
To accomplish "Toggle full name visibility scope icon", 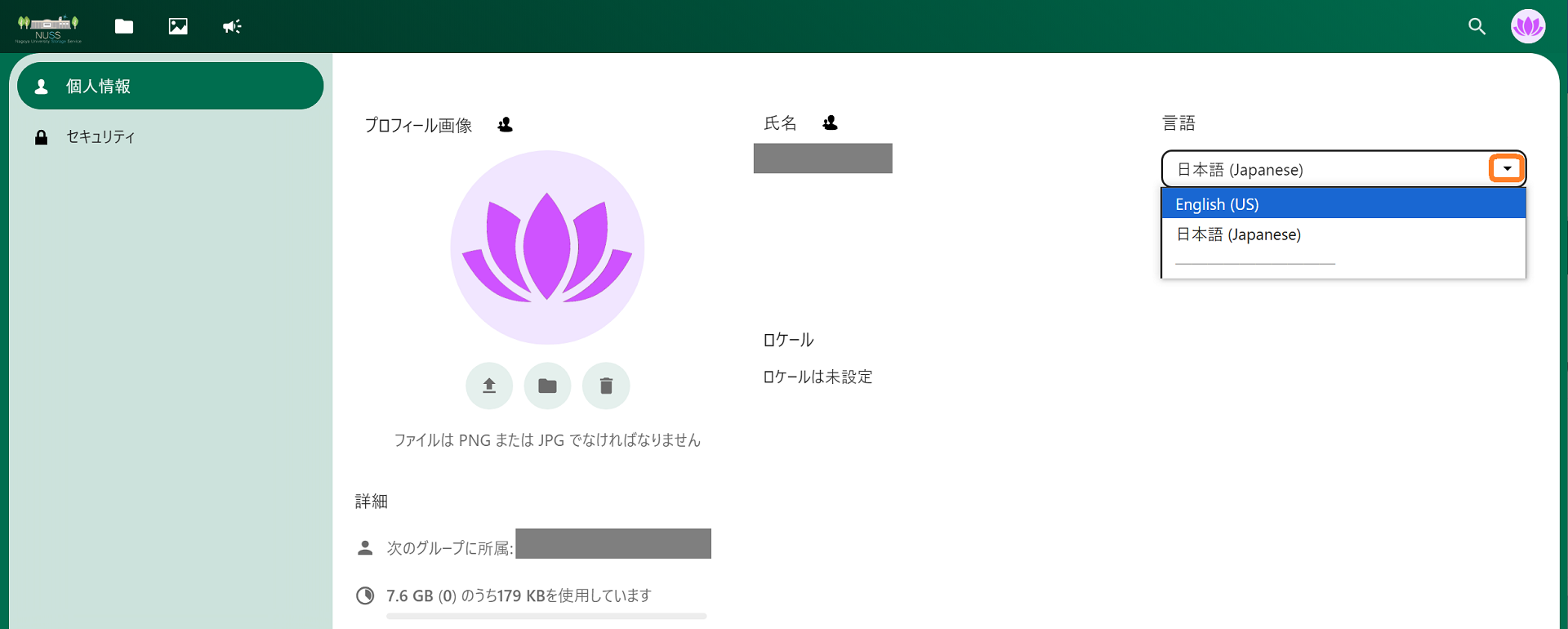I will (830, 123).
